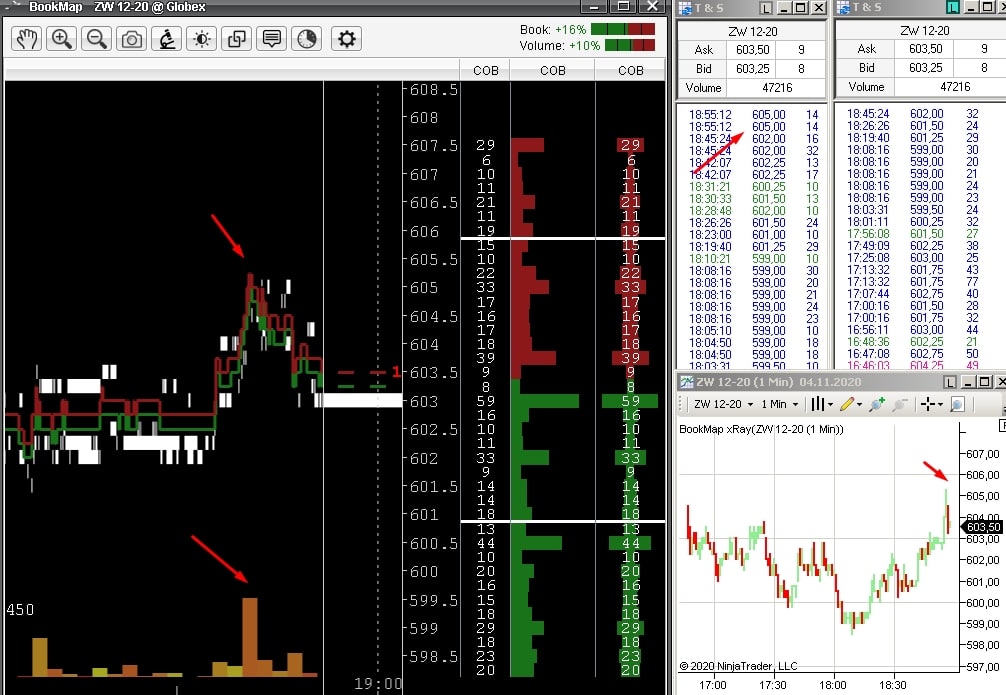Image resolution: width=1006 pixels, height=695 pixels.
Task: Take a snapshot with the camera icon
Action: point(132,39)
